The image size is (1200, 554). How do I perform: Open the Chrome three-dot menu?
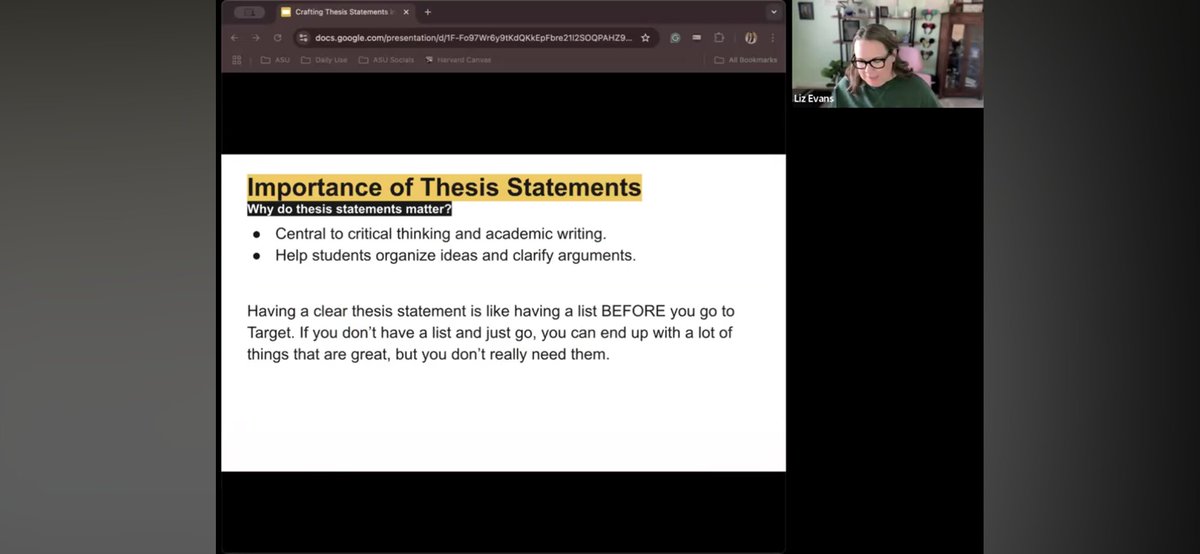pos(774,38)
